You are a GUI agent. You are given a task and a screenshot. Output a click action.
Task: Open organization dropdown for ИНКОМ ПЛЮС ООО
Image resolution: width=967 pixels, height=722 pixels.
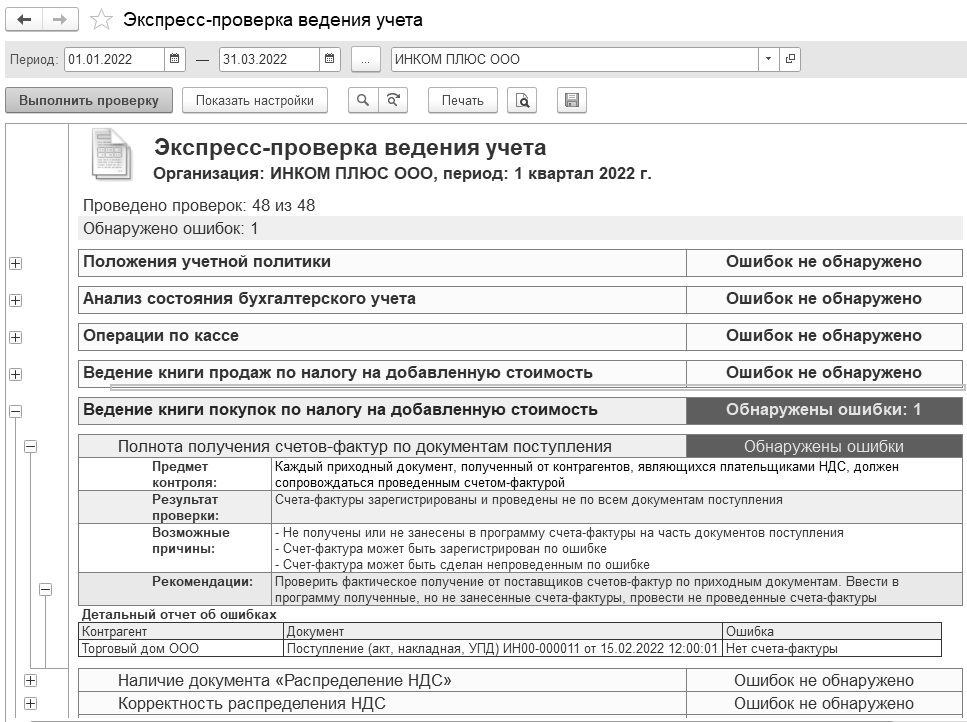click(x=768, y=59)
